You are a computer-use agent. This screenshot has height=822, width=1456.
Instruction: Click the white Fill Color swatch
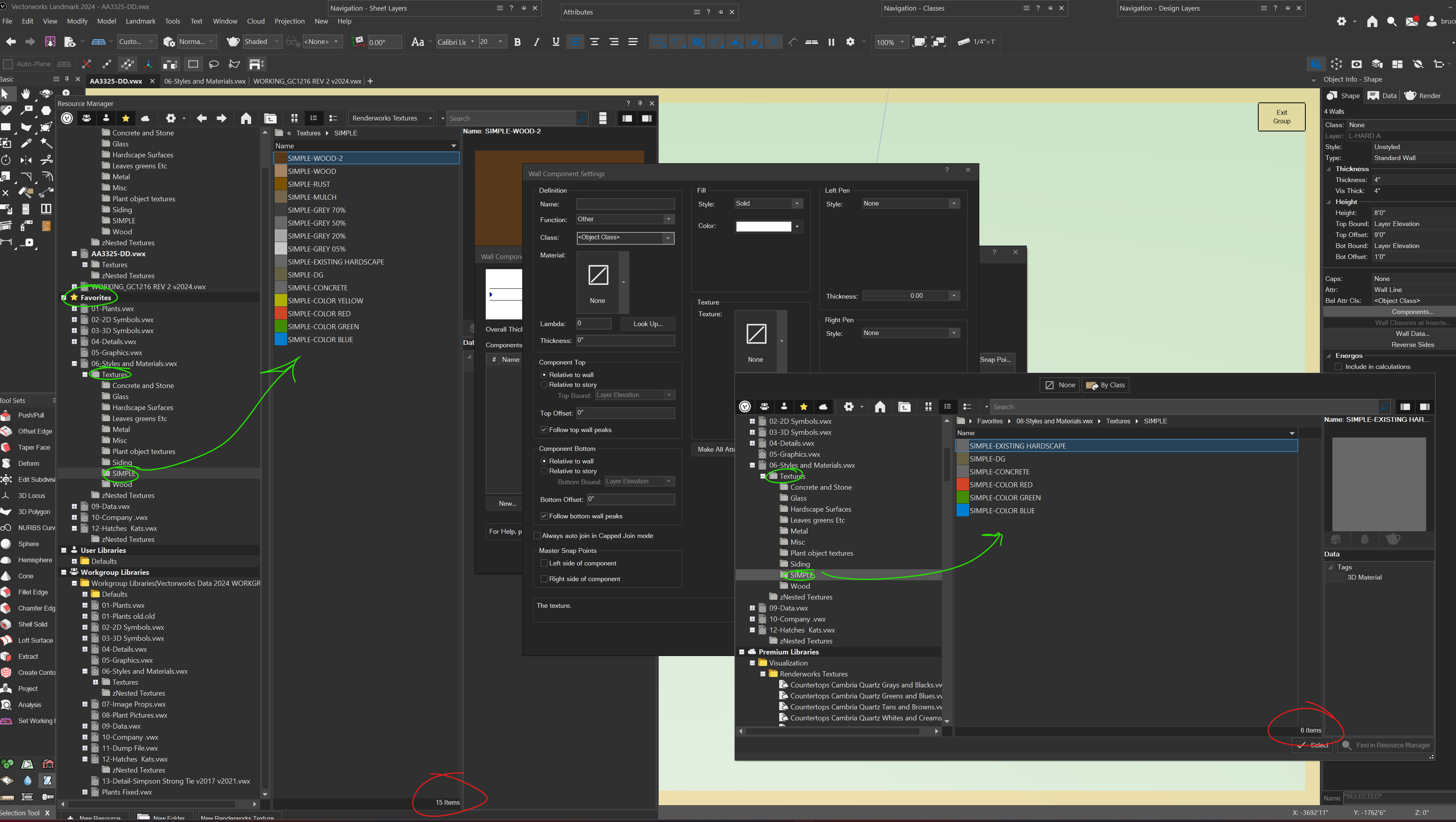coord(763,227)
